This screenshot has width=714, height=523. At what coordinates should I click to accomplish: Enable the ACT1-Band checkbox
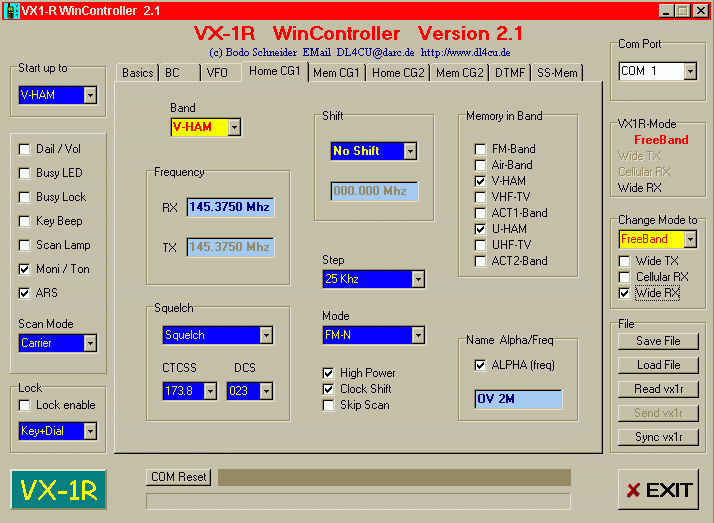pos(480,213)
